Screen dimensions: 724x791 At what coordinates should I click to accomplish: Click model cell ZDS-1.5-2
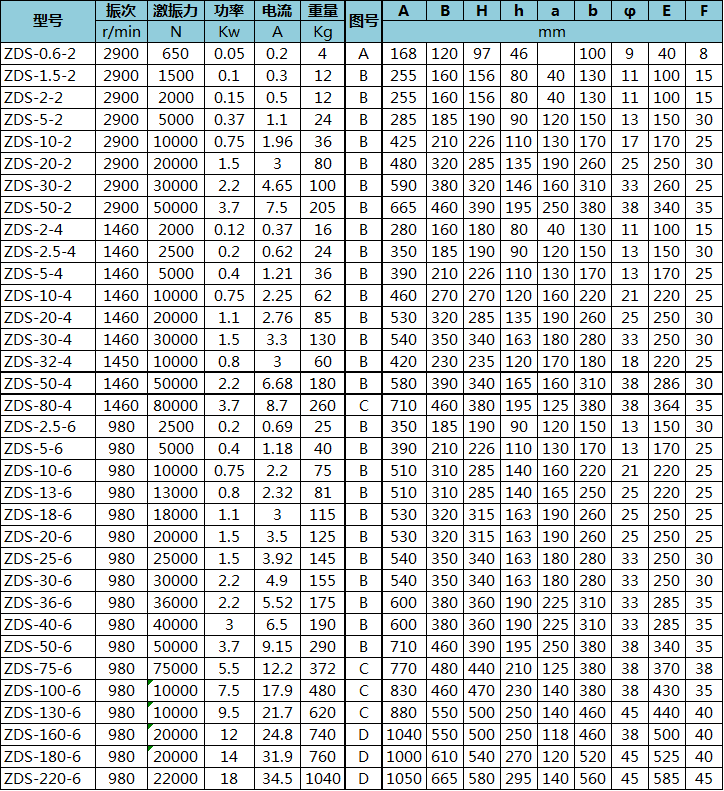48,76
